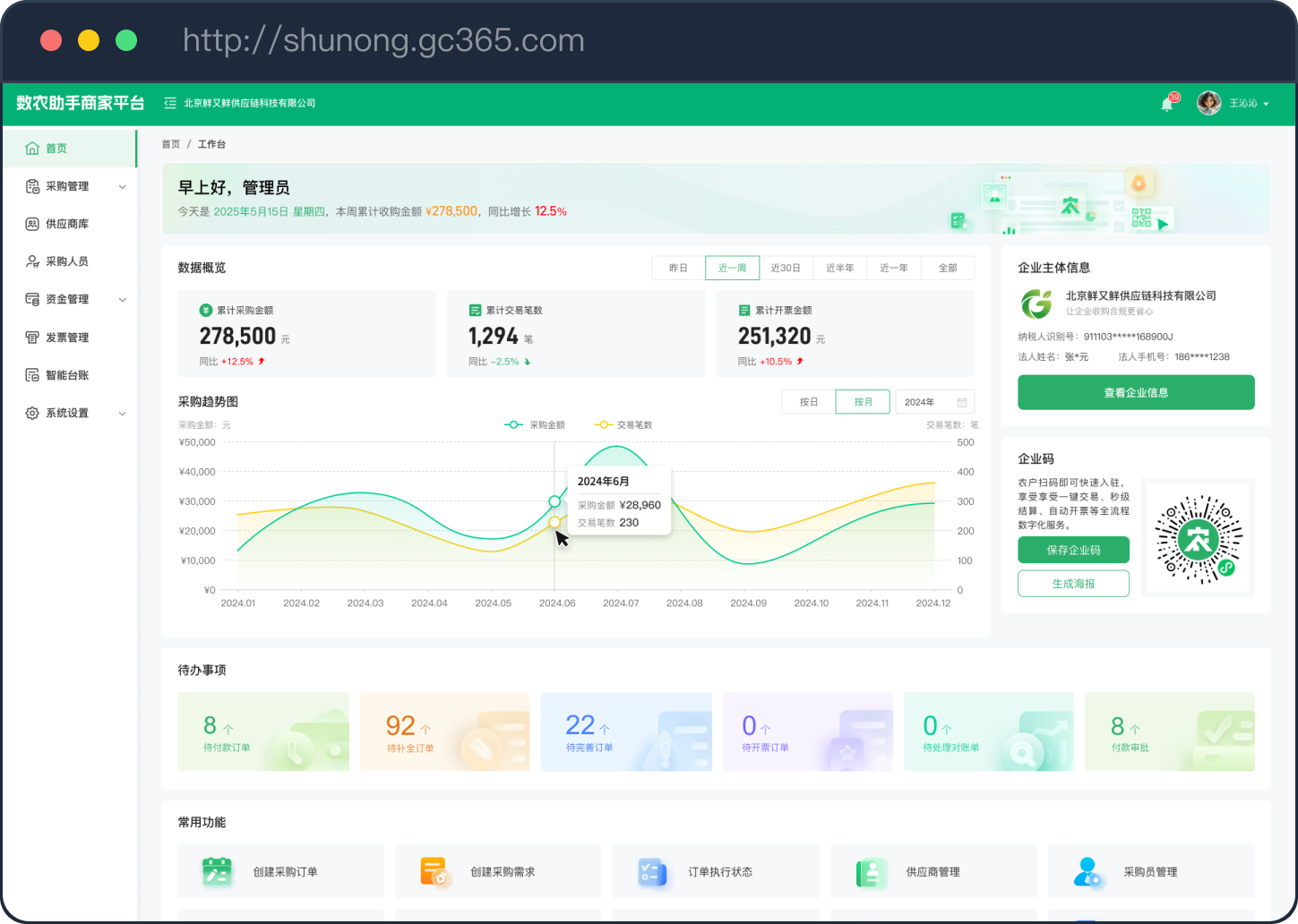This screenshot has height=924, width=1298.
Task: Open the 2024年 year picker dropdown
Action: point(934,401)
